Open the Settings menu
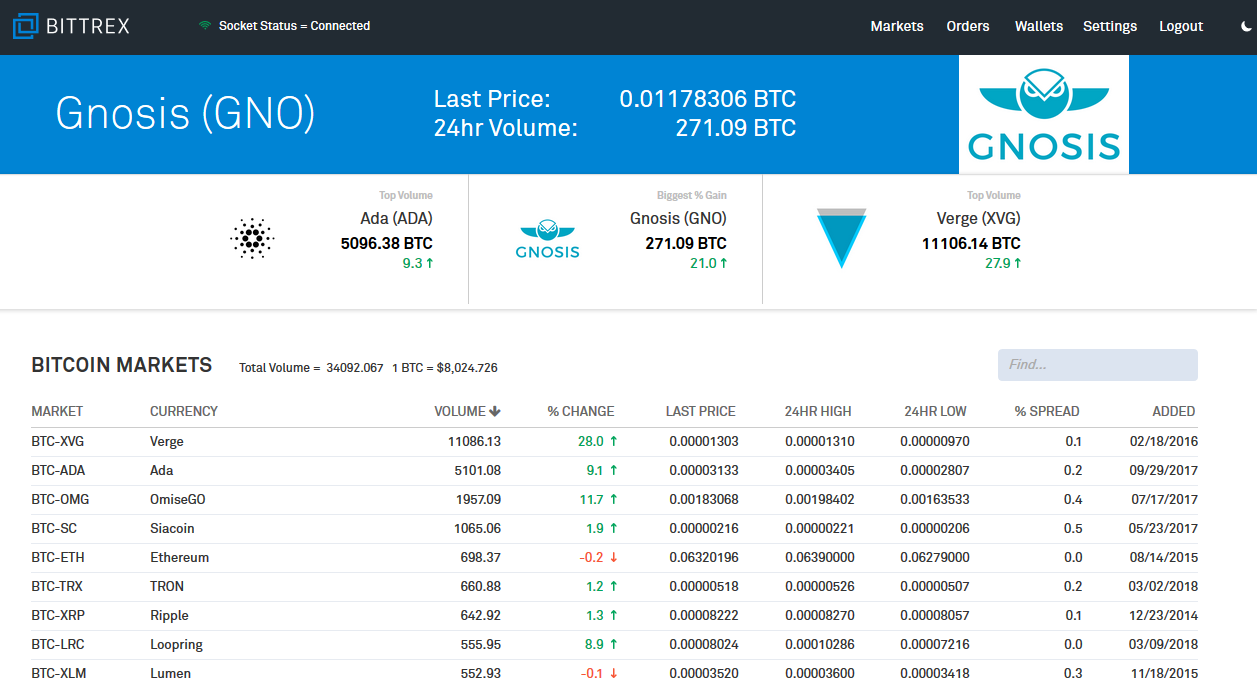This screenshot has height=688, width=1257. pyautogui.click(x=1110, y=26)
